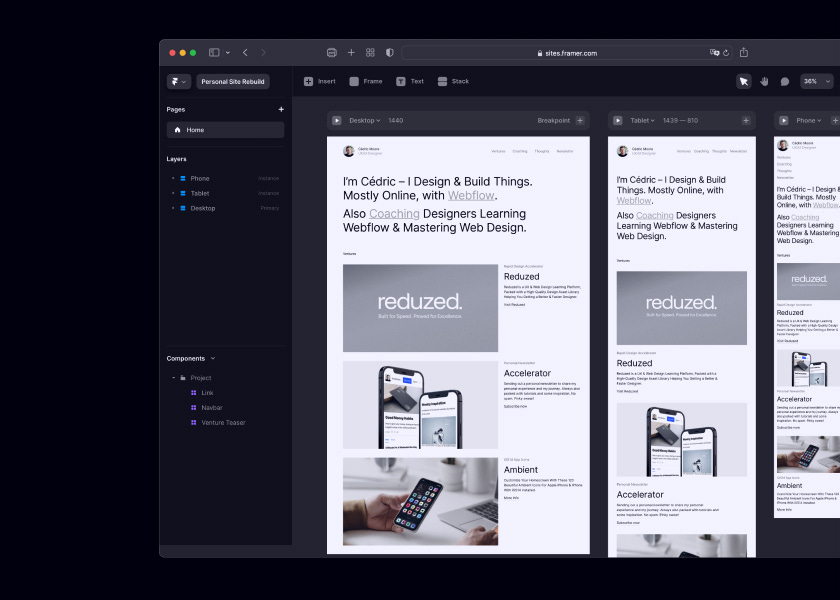The image size is (840, 600).
Task: Click the Personal Site Rebuild project title
Action: point(232,81)
